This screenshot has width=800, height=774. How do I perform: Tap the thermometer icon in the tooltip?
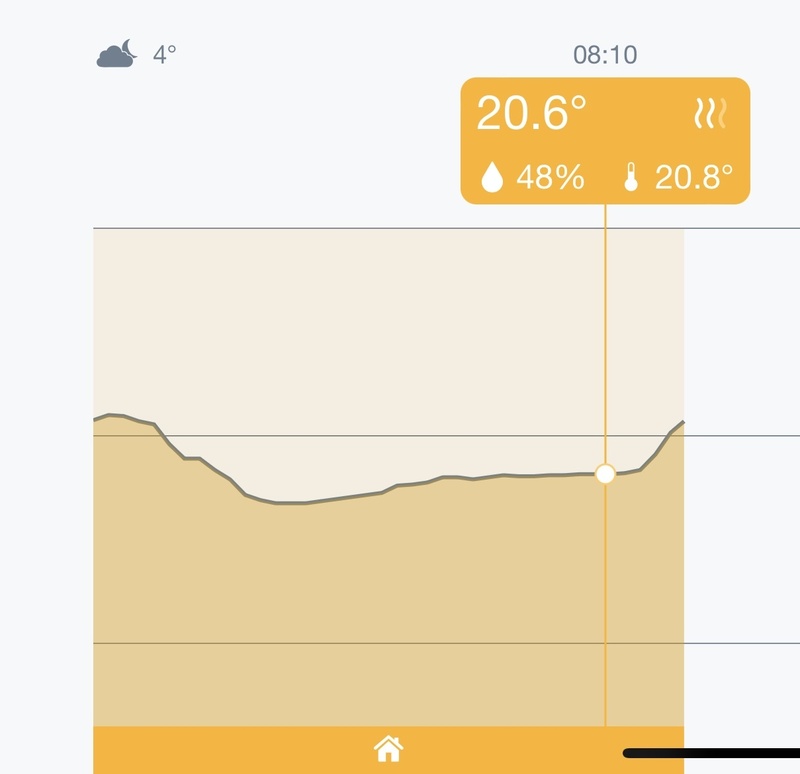point(631,177)
